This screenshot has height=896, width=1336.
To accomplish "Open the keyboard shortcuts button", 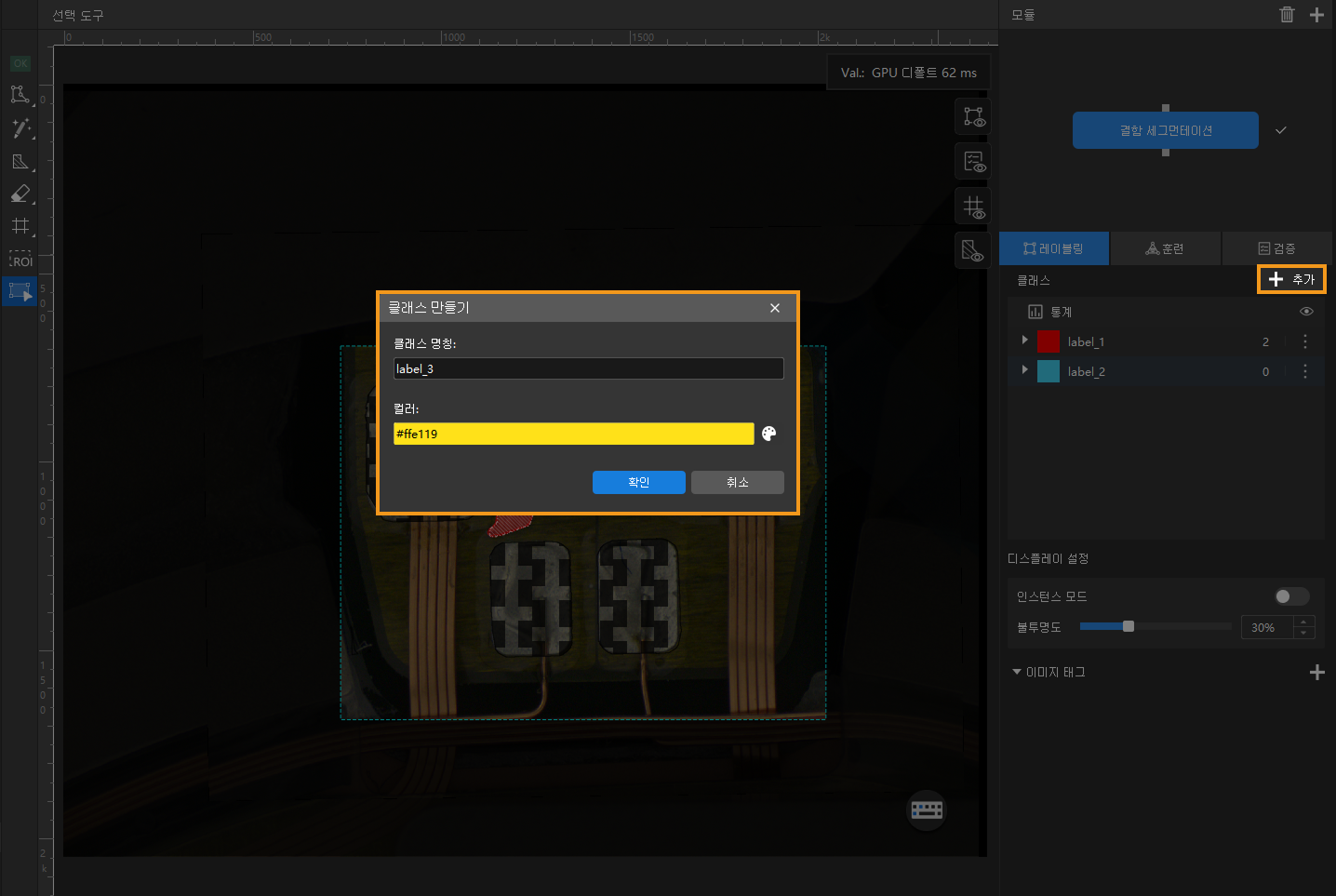I will coord(927,809).
